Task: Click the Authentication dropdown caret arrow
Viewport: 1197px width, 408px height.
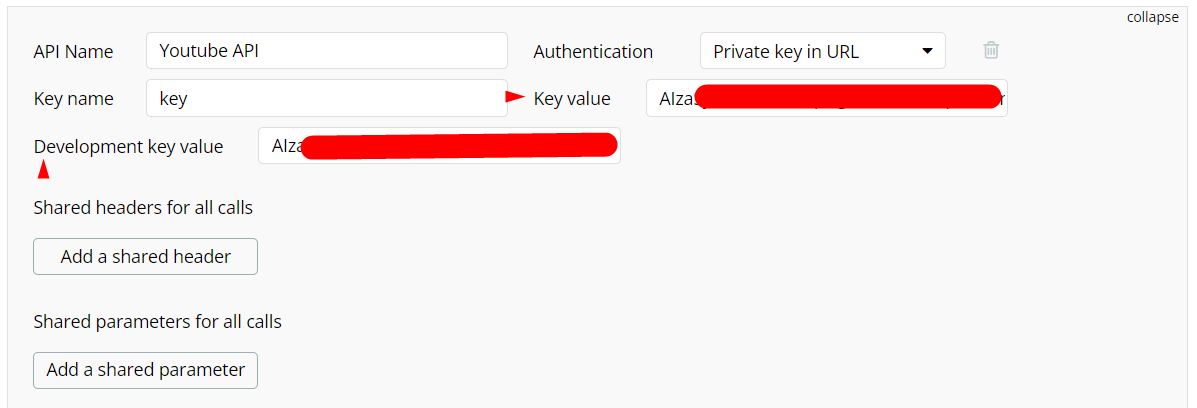Action: tap(927, 51)
